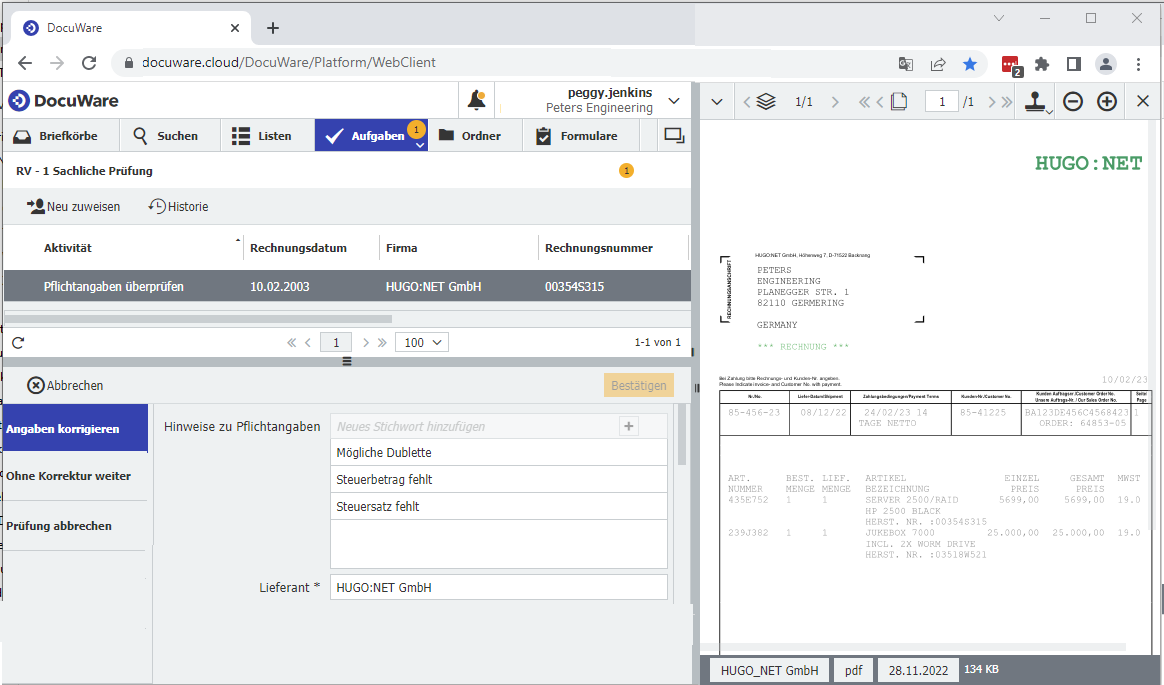The width and height of the screenshot is (1164, 685).
Task: Zoom out of the document with the minus icon
Action: tap(1072, 101)
